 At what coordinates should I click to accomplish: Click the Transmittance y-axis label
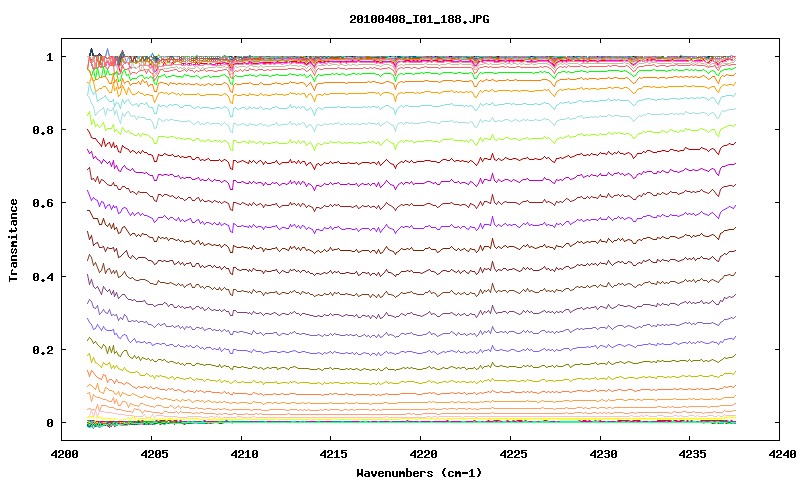(x=14, y=240)
